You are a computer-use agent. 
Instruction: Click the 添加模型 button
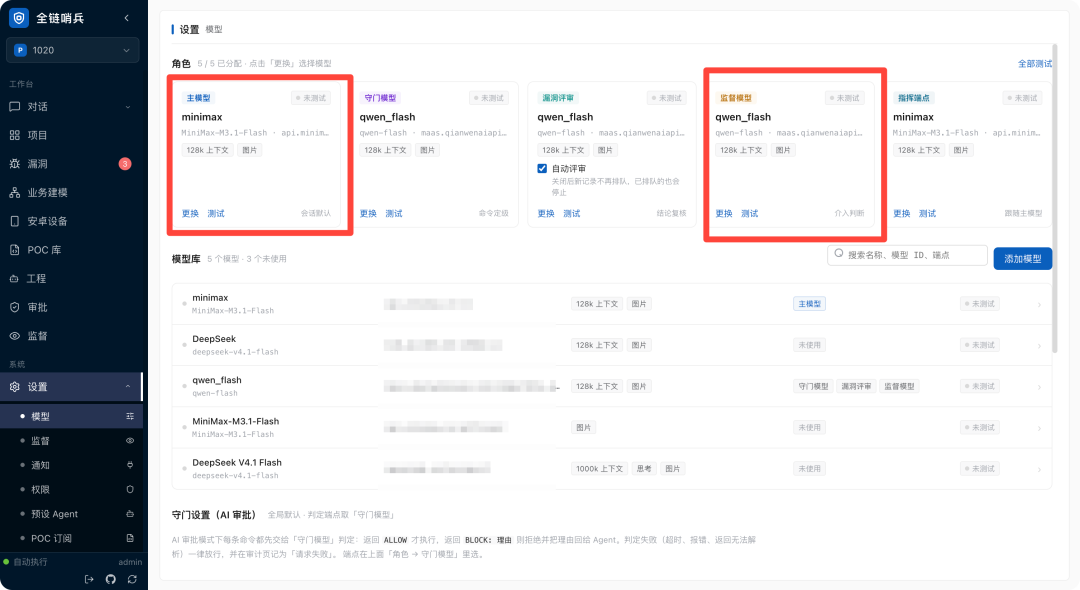click(x=1022, y=259)
